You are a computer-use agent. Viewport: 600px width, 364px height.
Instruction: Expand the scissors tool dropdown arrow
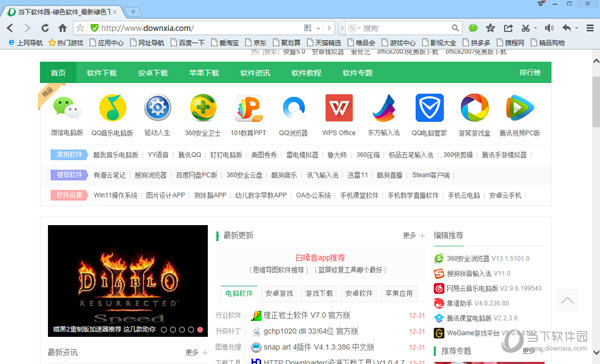[x=535, y=28]
